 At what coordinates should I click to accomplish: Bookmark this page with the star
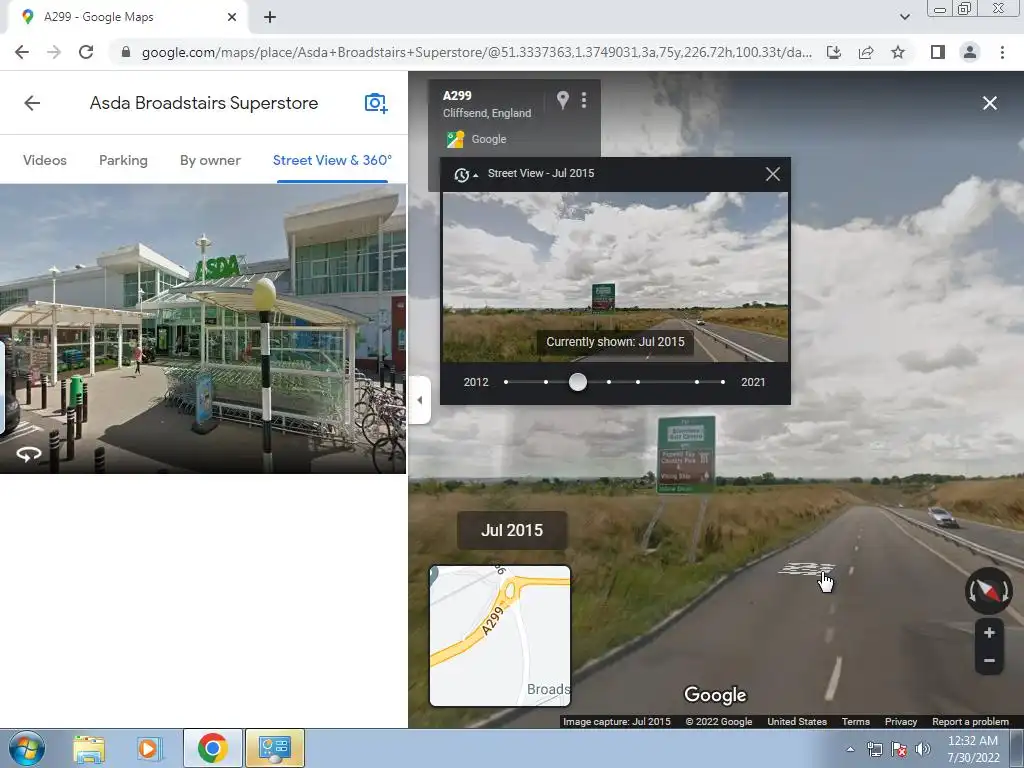coord(898,52)
